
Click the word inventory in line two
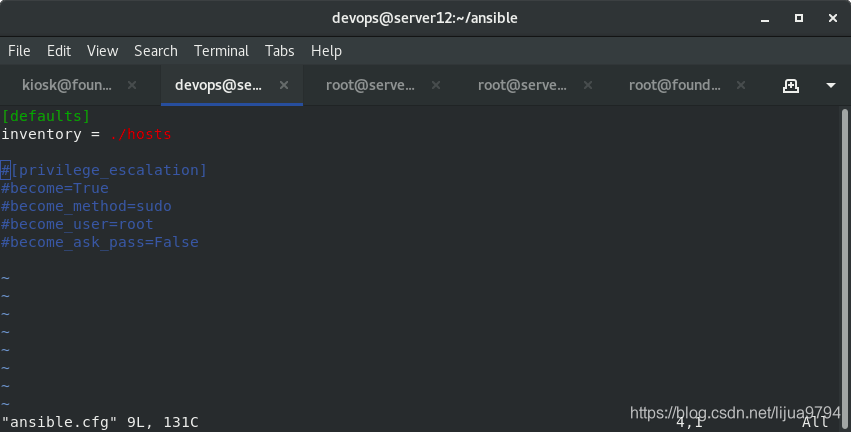(41, 134)
